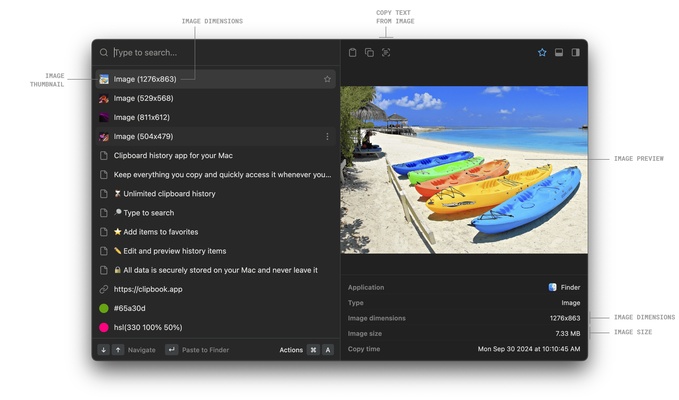Select the https://clipbook.app link item
The height and width of the screenshot is (400, 679).
(216, 289)
